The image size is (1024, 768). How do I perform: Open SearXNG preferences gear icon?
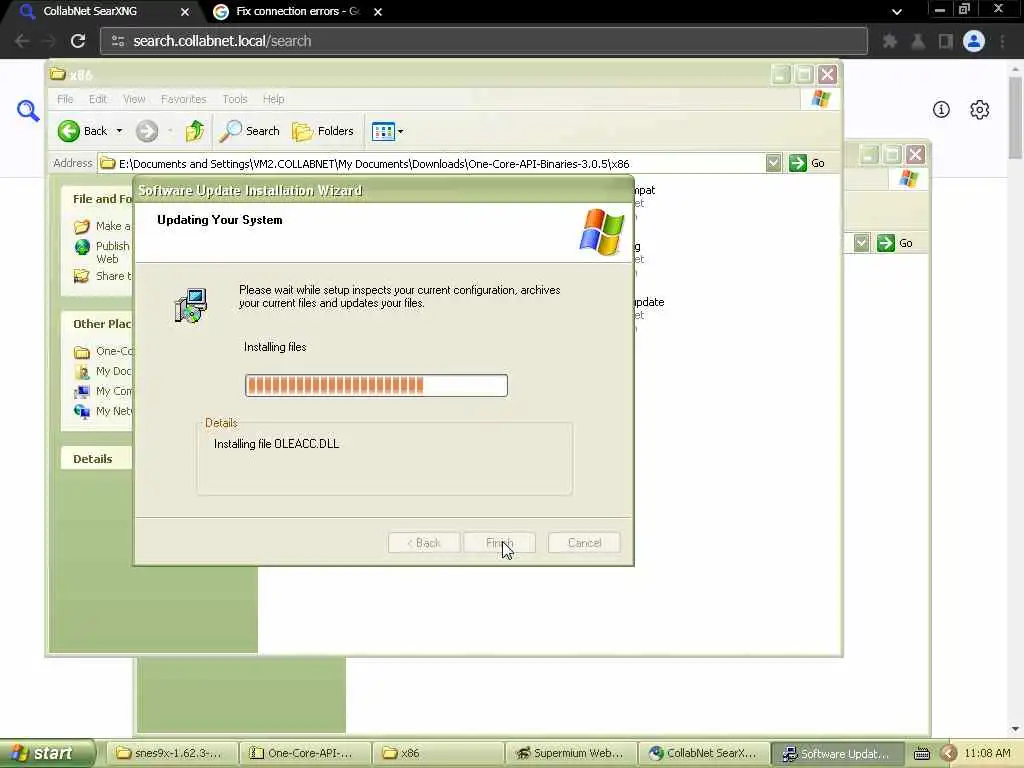click(x=980, y=110)
